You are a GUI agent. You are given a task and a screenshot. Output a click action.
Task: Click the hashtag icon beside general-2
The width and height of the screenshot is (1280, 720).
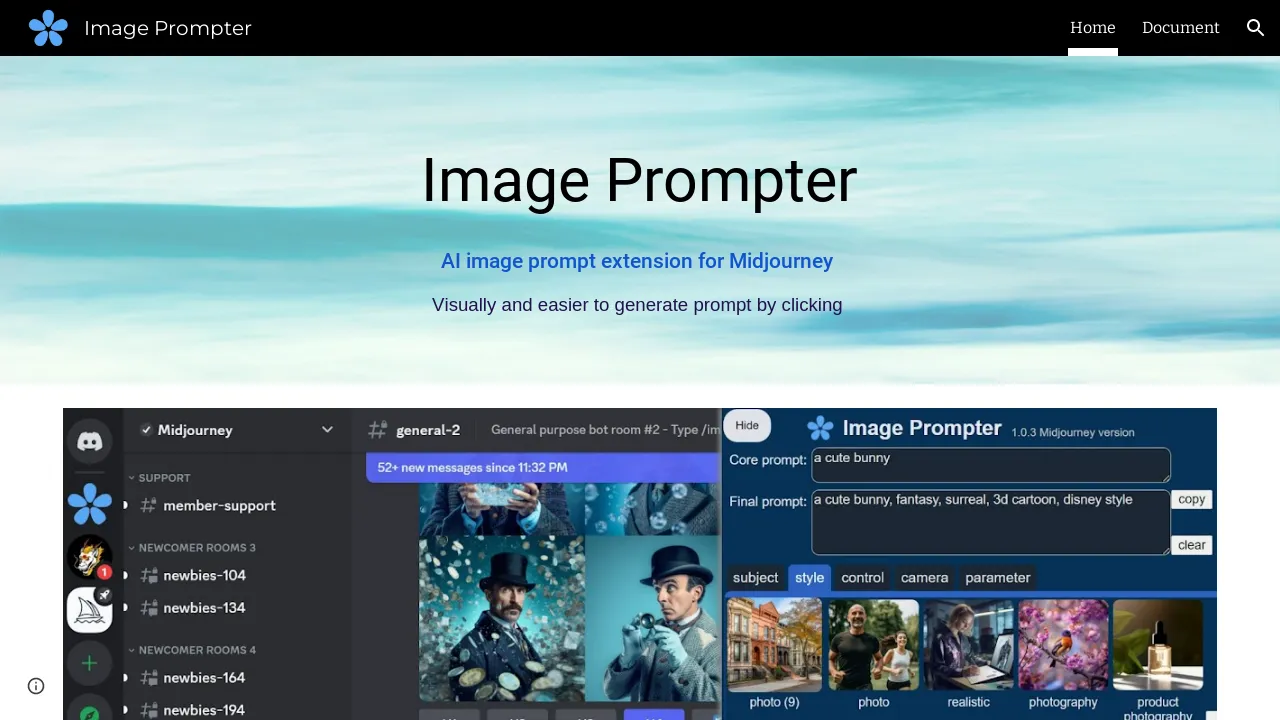(x=376, y=429)
